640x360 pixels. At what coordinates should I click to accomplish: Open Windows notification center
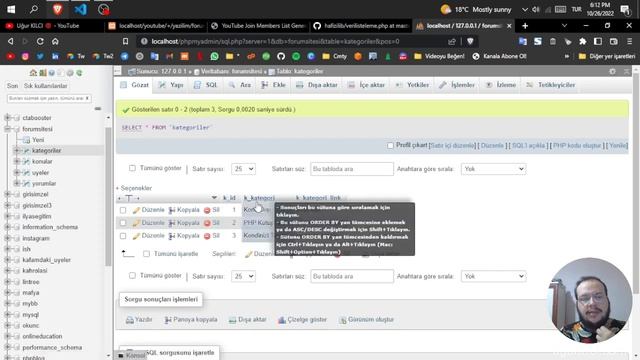point(625,9)
